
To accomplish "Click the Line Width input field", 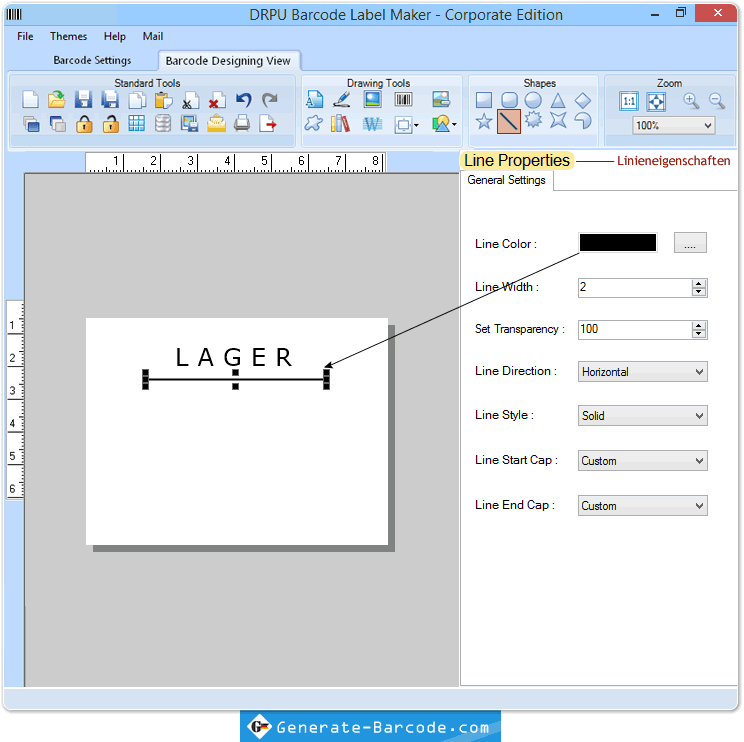I will 635,288.
